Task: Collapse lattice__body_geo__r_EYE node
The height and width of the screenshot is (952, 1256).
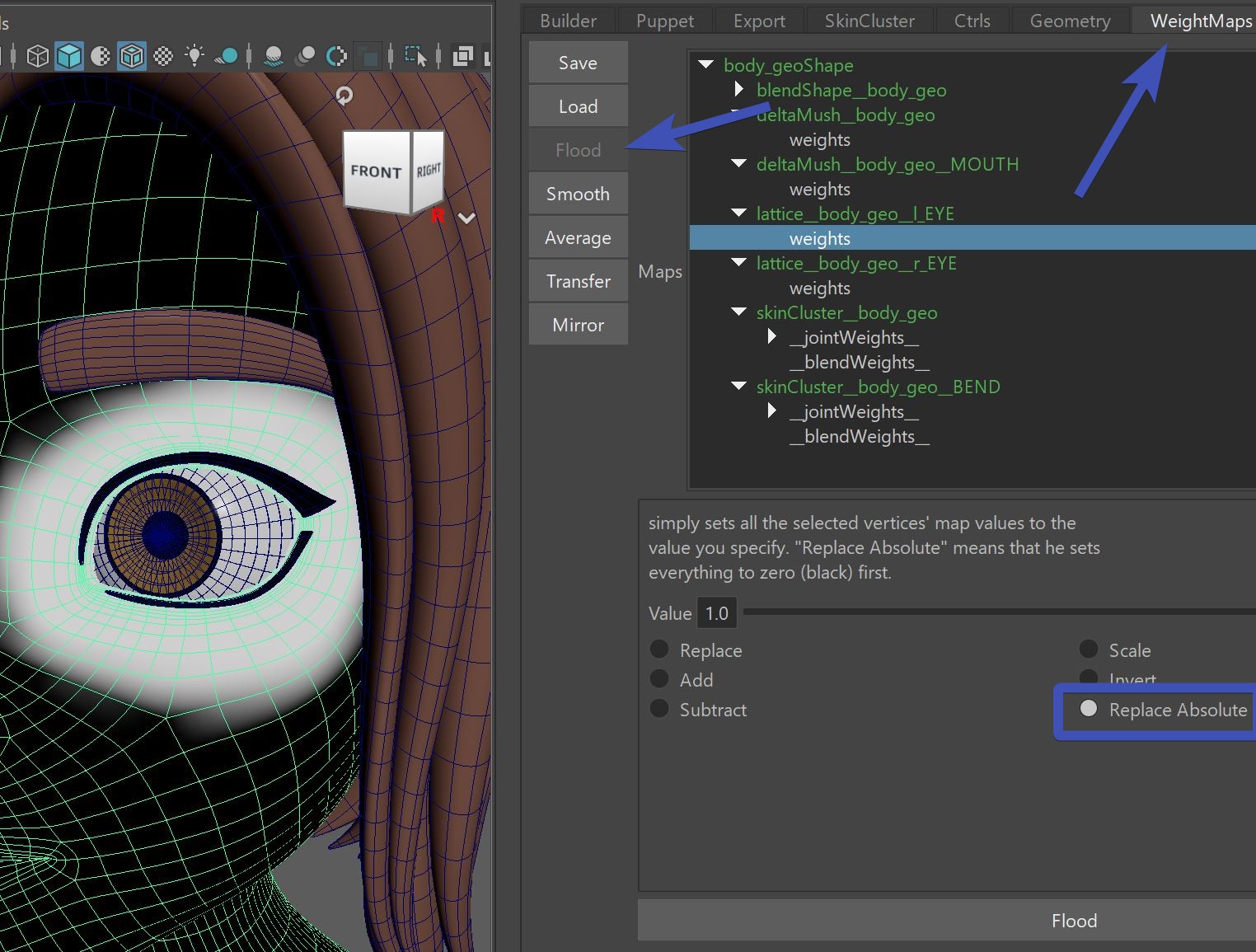Action: click(x=739, y=262)
